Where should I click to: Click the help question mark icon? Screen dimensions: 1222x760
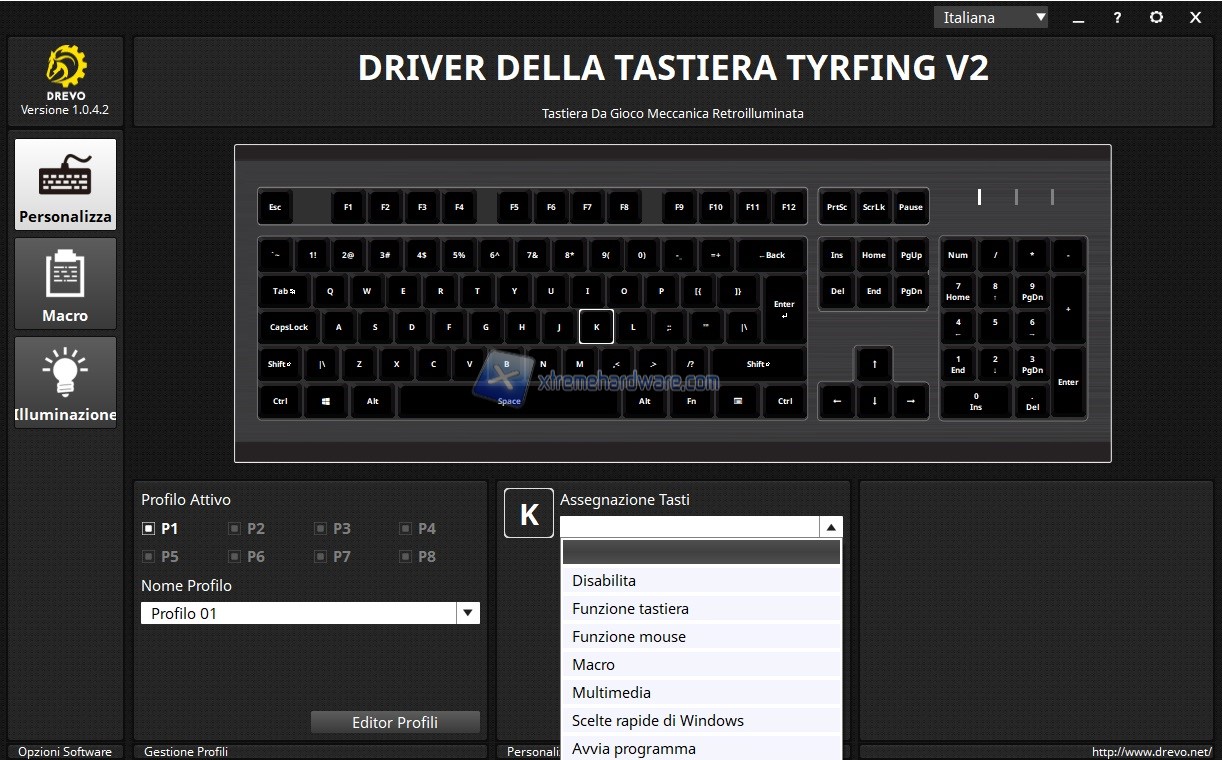pyautogui.click(x=1117, y=17)
